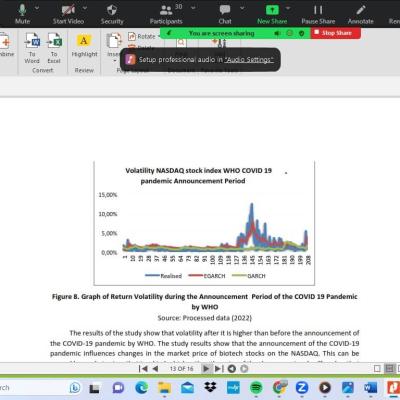The width and height of the screenshot is (400, 400).
Task: Open the Annotate pencil tool
Action: coord(361,13)
